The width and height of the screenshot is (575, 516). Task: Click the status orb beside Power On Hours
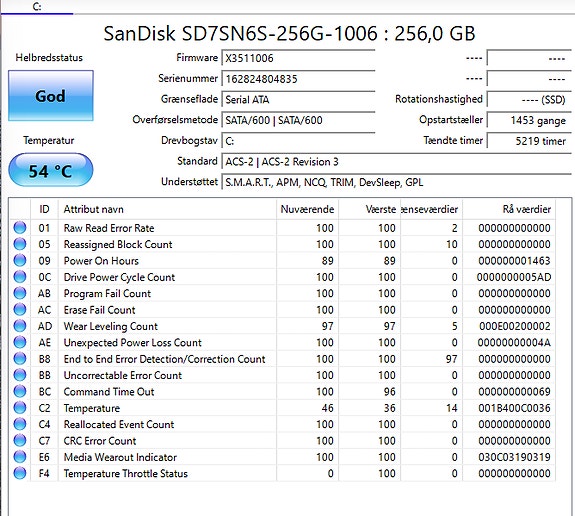pyautogui.click(x=20, y=260)
